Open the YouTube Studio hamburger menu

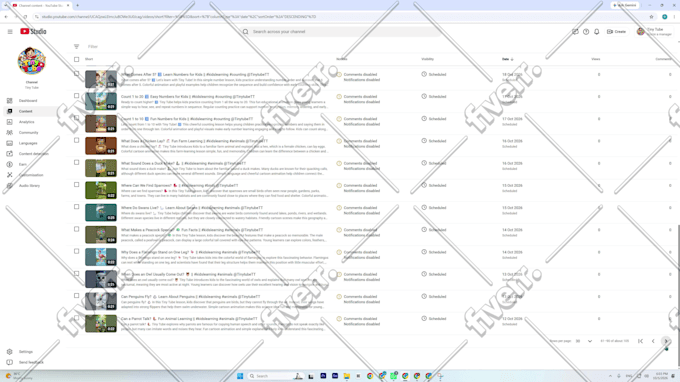tap(10, 32)
